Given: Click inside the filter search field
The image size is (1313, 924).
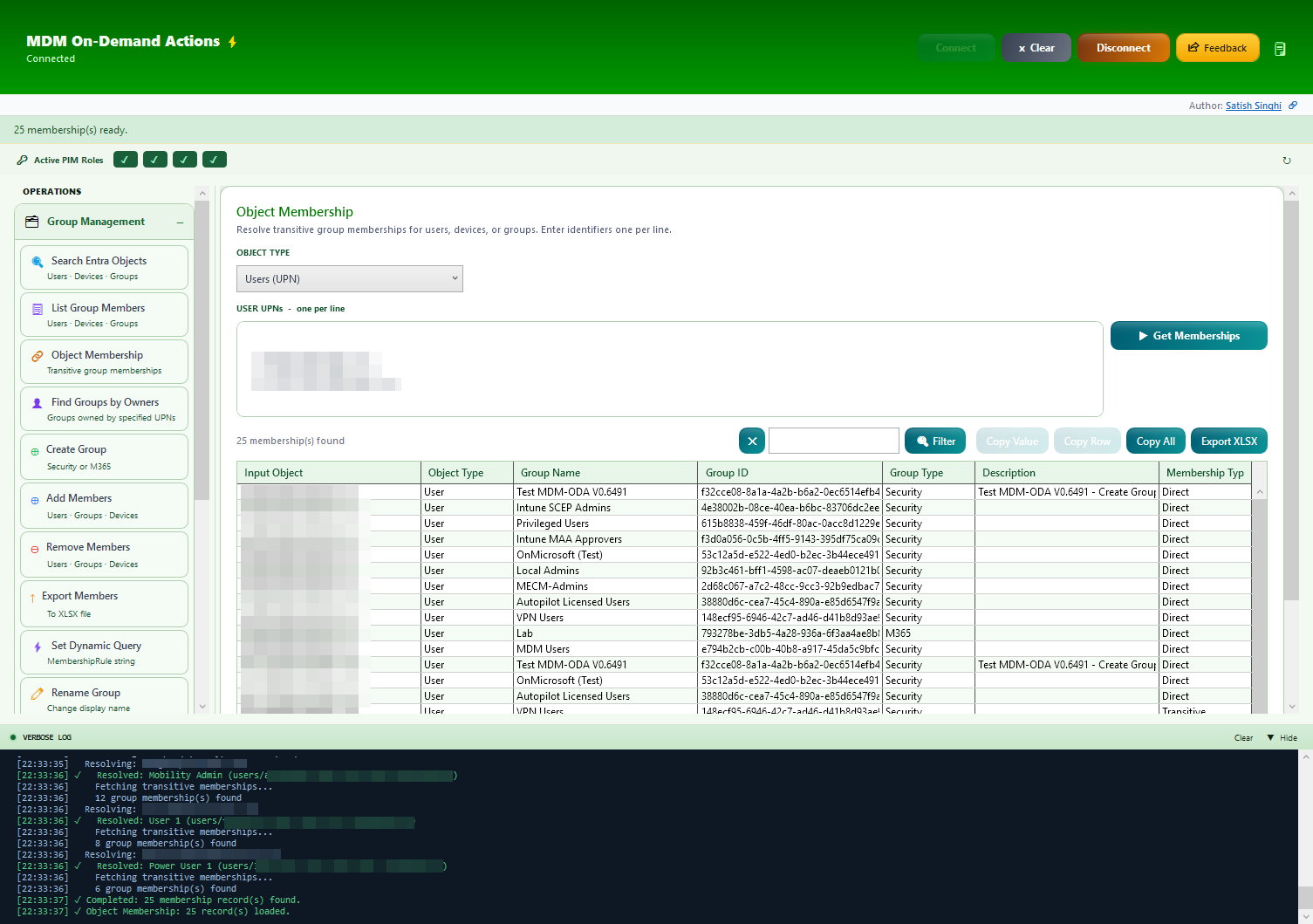Looking at the screenshot, I should coord(832,441).
